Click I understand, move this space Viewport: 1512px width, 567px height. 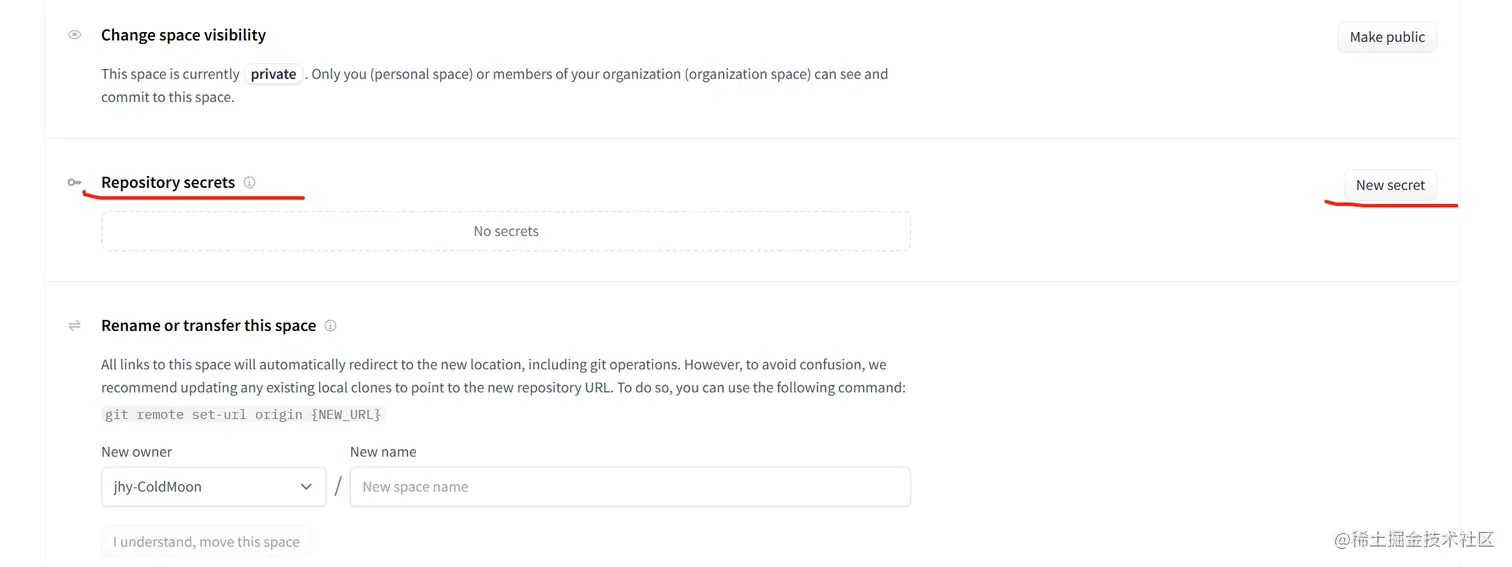(x=206, y=542)
